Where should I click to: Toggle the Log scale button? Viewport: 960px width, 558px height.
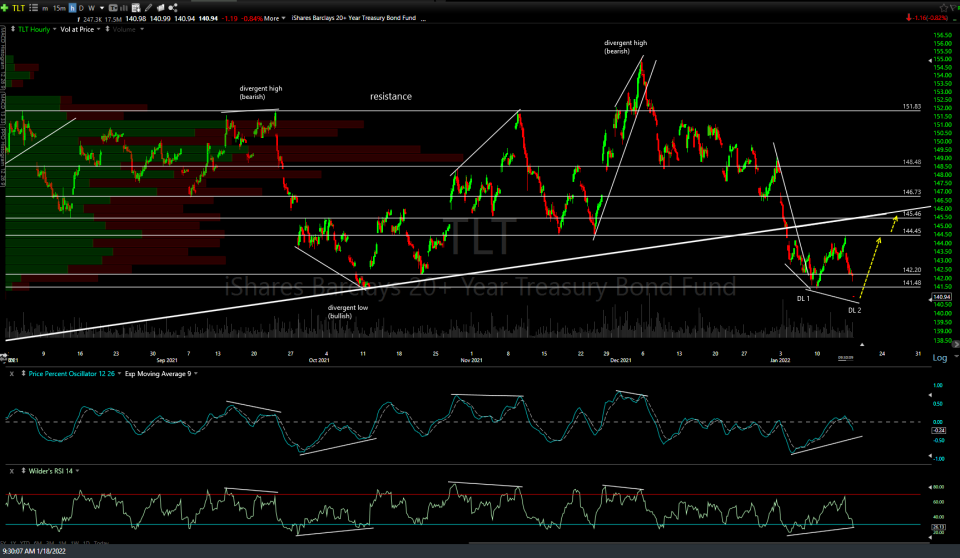pyautogui.click(x=939, y=357)
